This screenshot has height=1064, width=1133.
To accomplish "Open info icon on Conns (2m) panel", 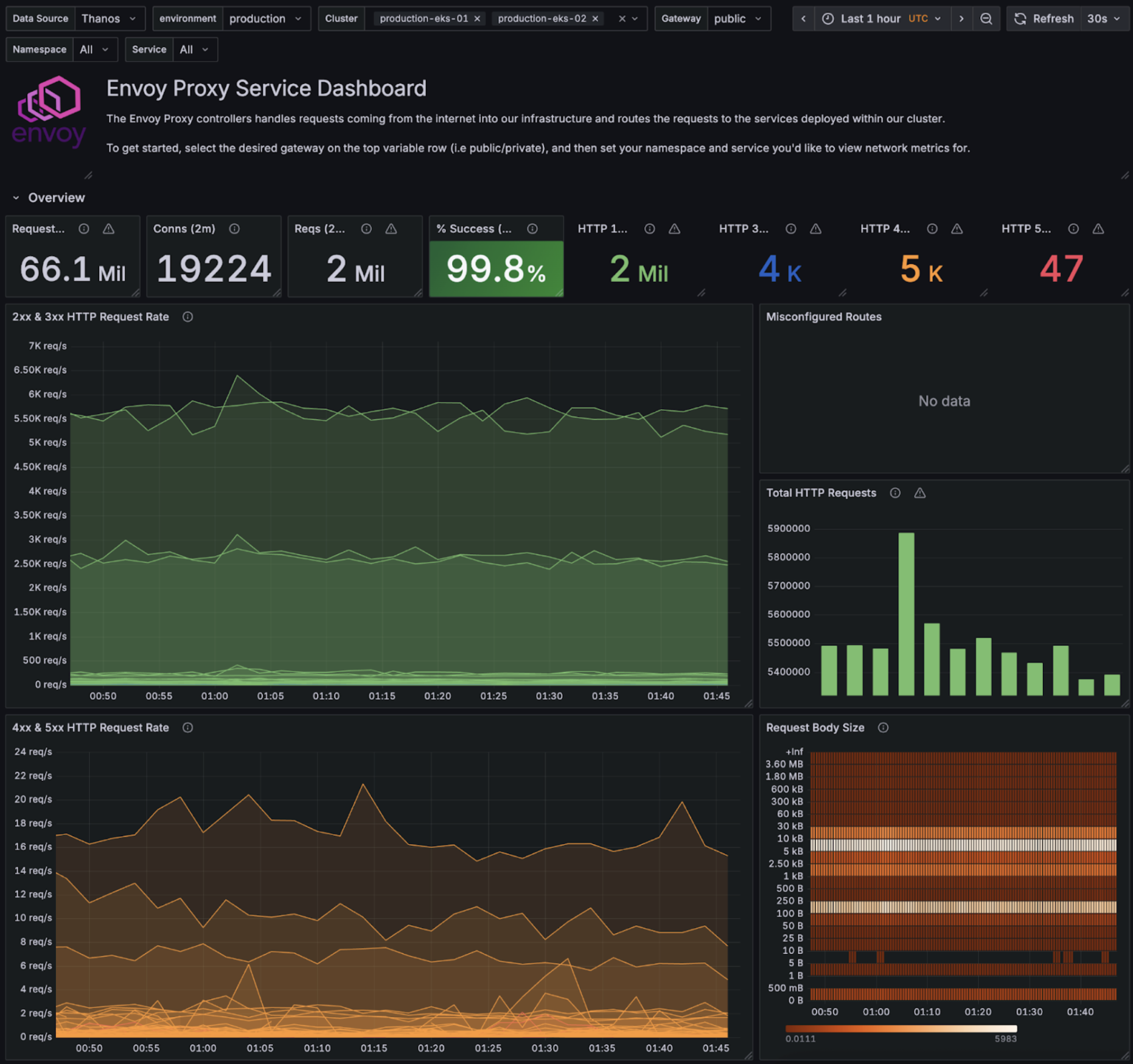I will tap(234, 229).
